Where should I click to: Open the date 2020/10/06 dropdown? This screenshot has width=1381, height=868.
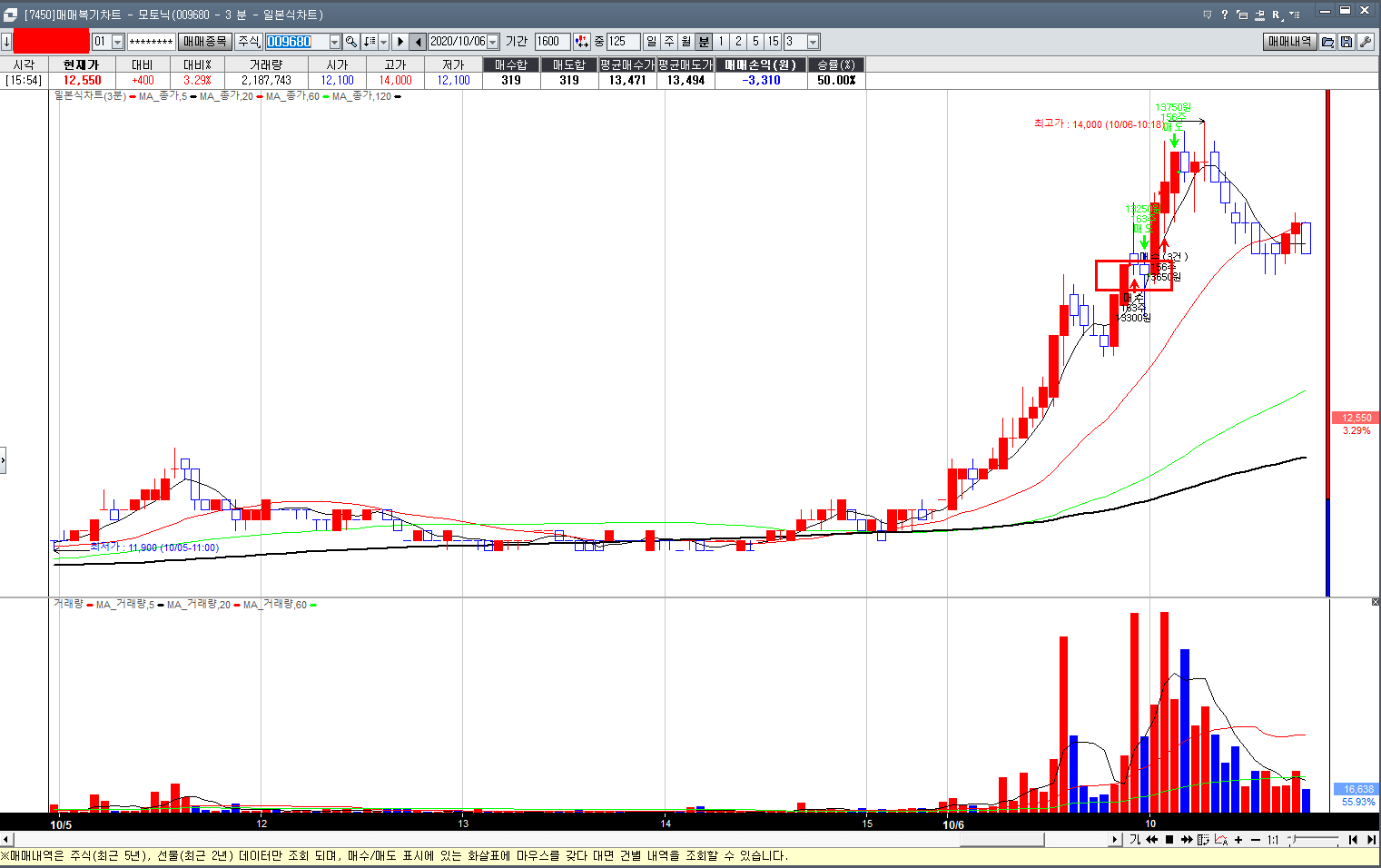click(x=493, y=42)
